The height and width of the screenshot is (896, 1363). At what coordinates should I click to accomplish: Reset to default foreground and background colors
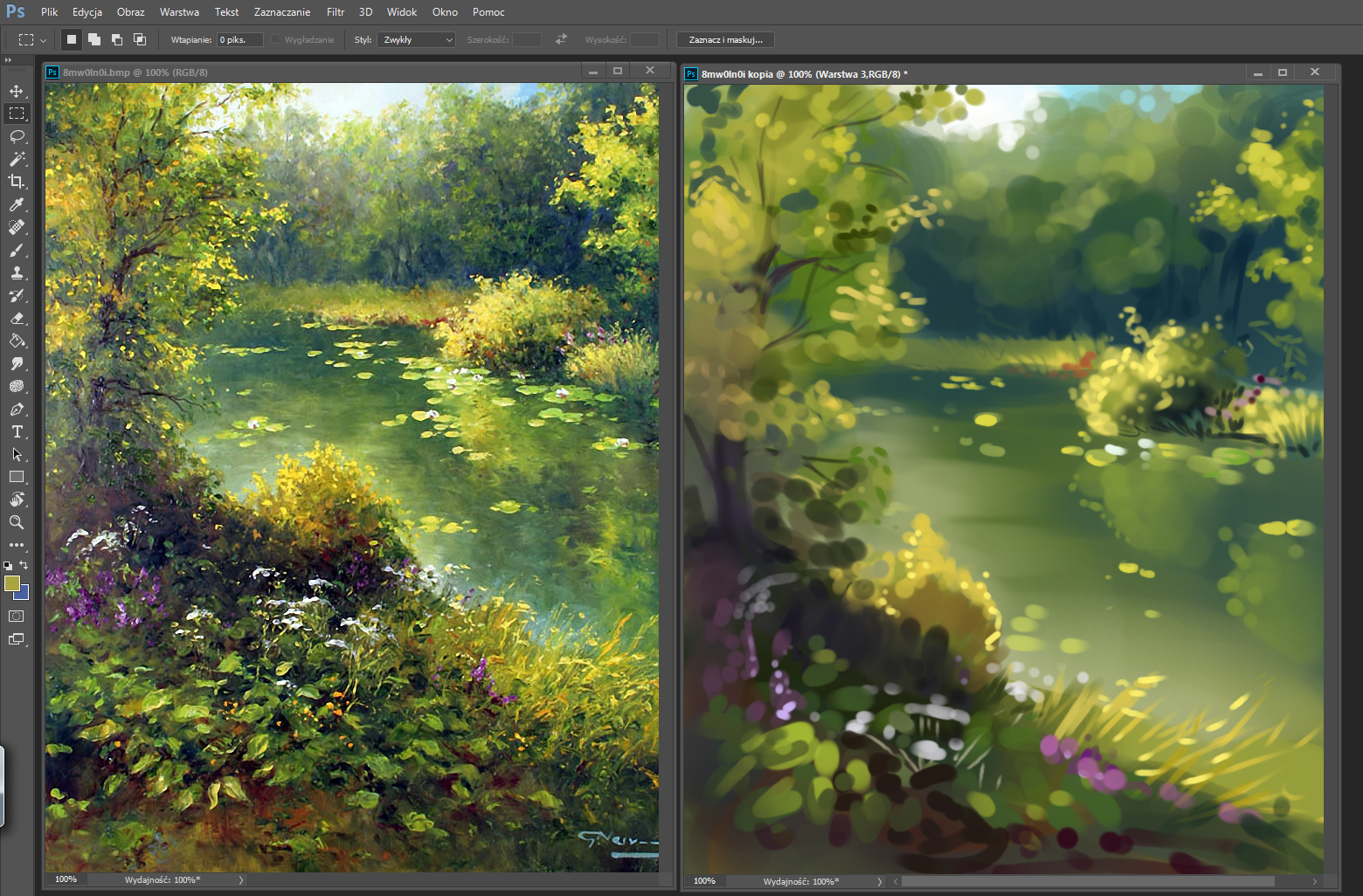pyautogui.click(x=8, y=566)
